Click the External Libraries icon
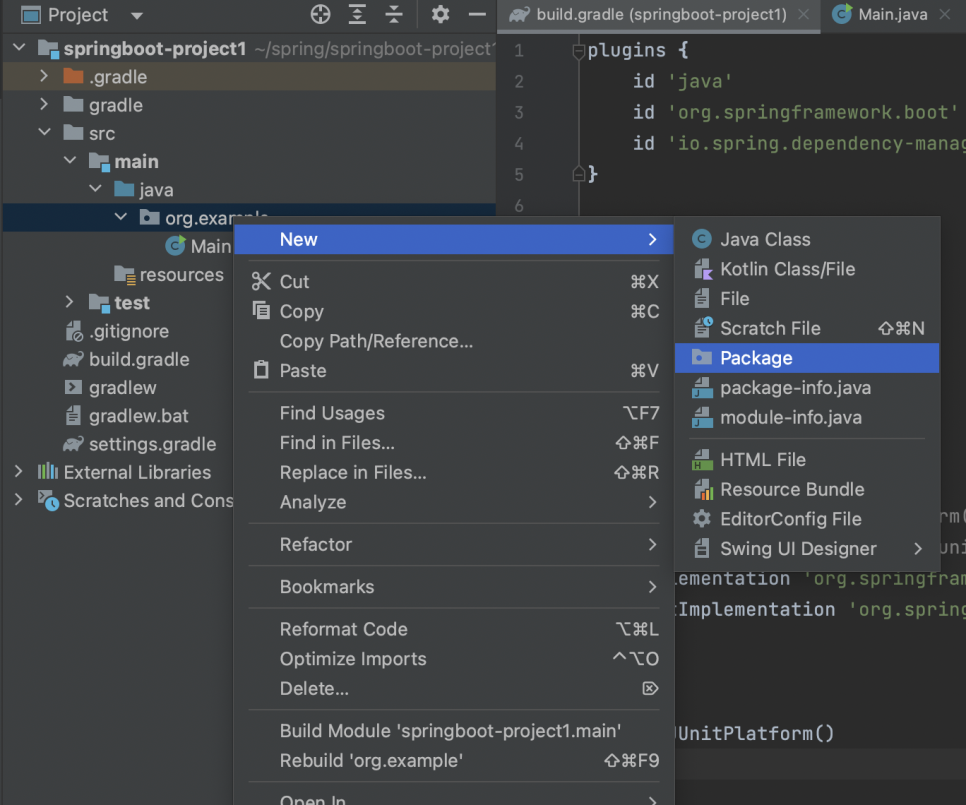Image resolution: width=966 pixels, height=805 pixels. coord(47,472)
